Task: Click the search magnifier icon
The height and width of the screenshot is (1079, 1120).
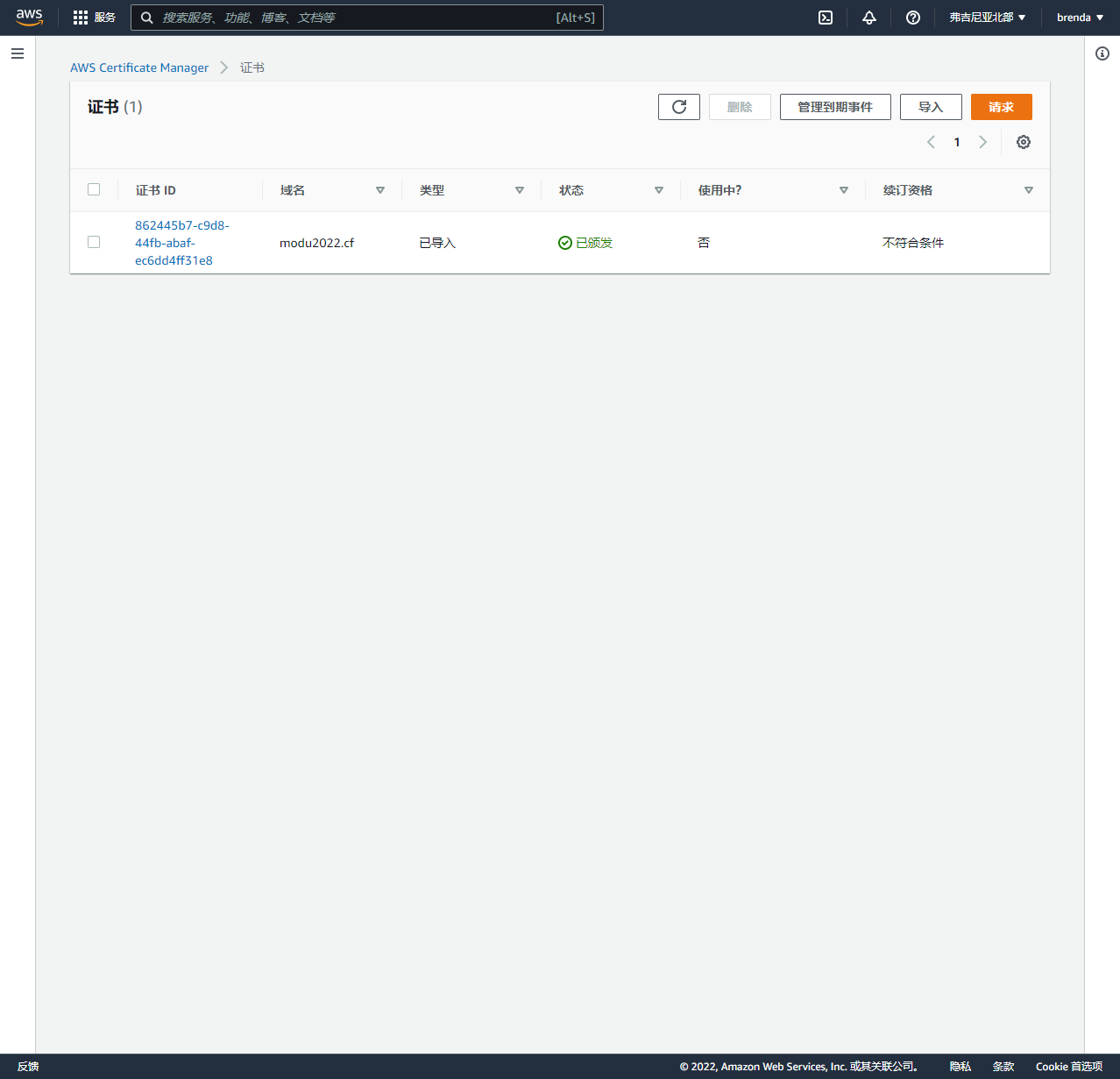Action: (x=147, y=18)
